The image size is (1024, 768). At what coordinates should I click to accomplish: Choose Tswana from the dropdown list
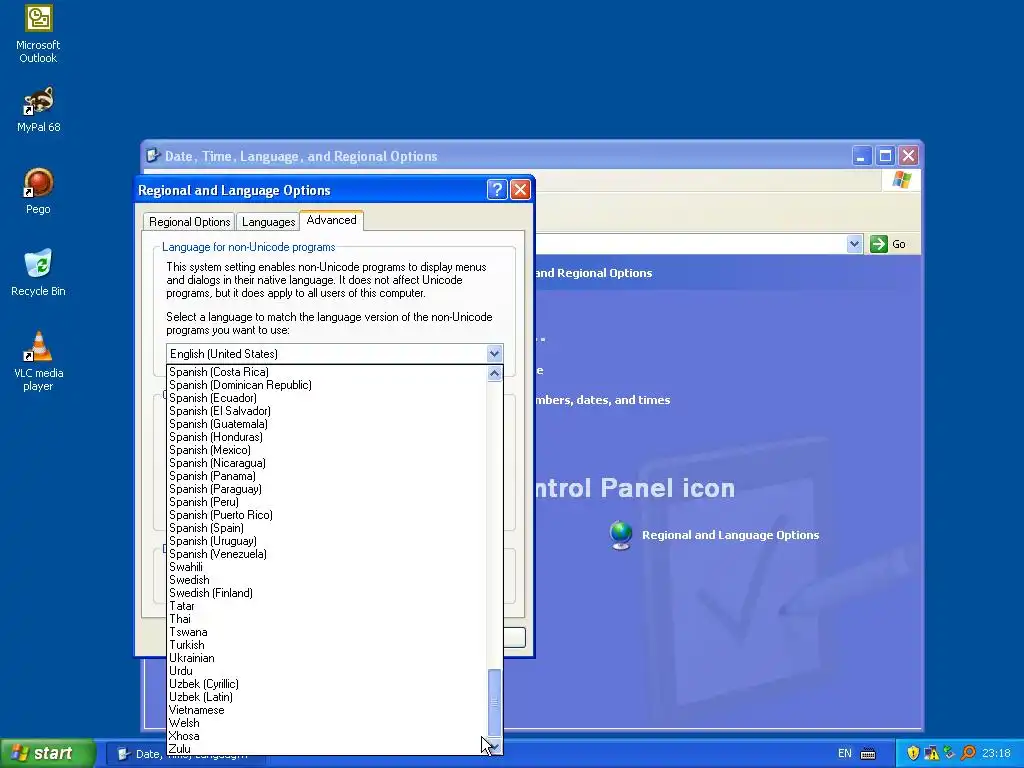(327, 632)
